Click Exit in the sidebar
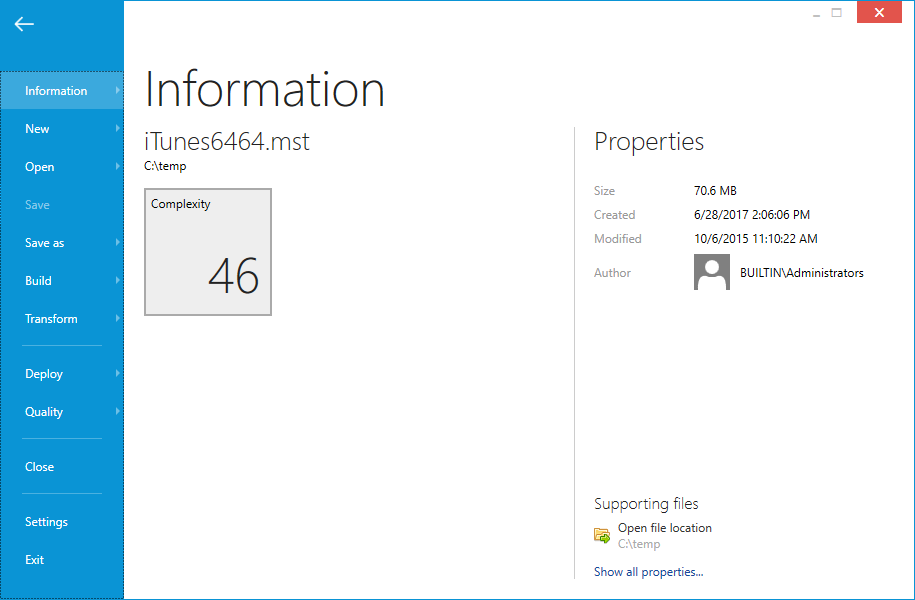This screenshot has height=600, width=915. pyautogui.click(x=35, y=560)
